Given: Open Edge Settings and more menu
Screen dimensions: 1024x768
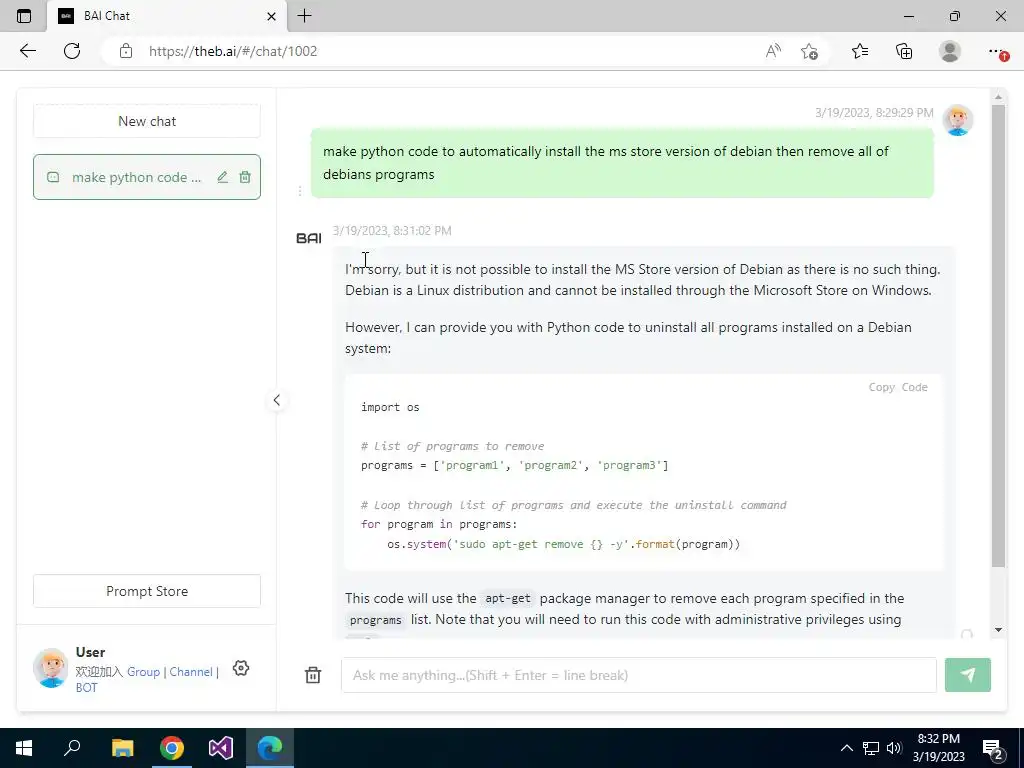Looking at the screenshot, I should click(x=996, y=51).
